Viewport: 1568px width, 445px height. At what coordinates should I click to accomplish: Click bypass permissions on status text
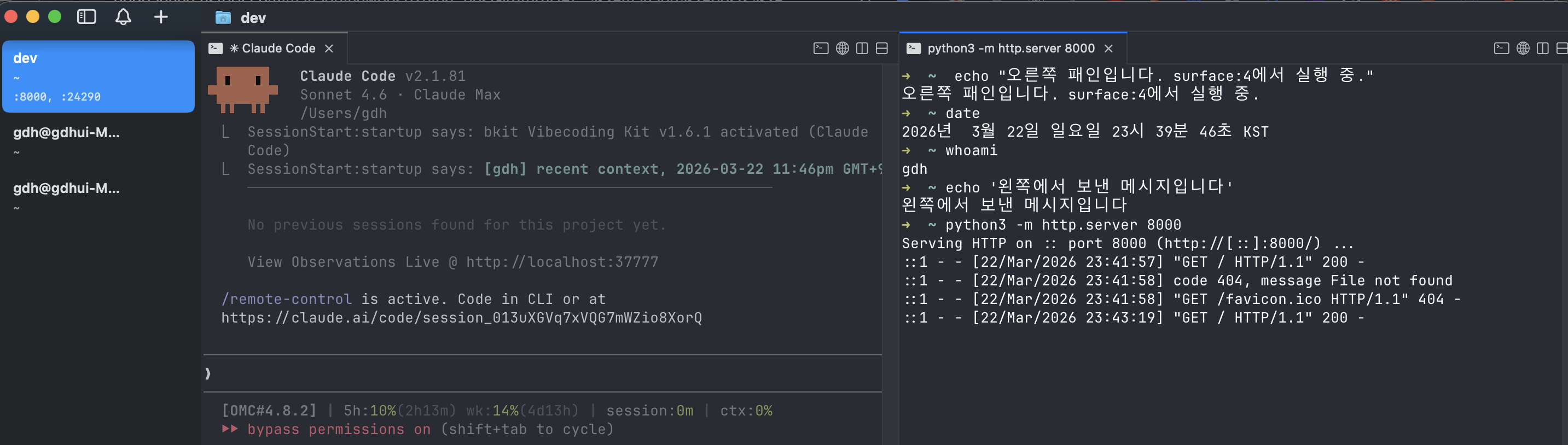[x=339, y=429]
